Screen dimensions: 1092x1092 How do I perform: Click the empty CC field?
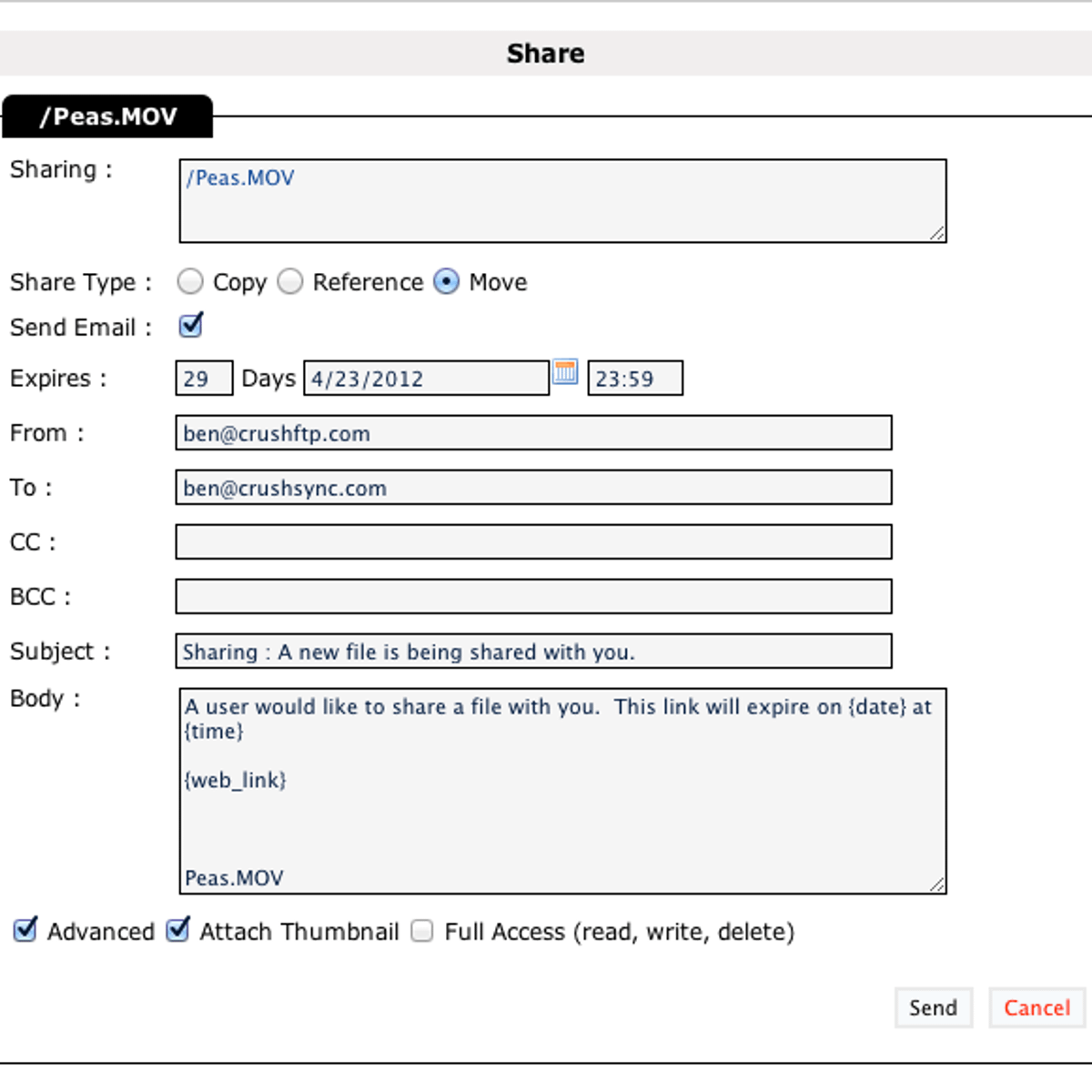coord(533,542)
